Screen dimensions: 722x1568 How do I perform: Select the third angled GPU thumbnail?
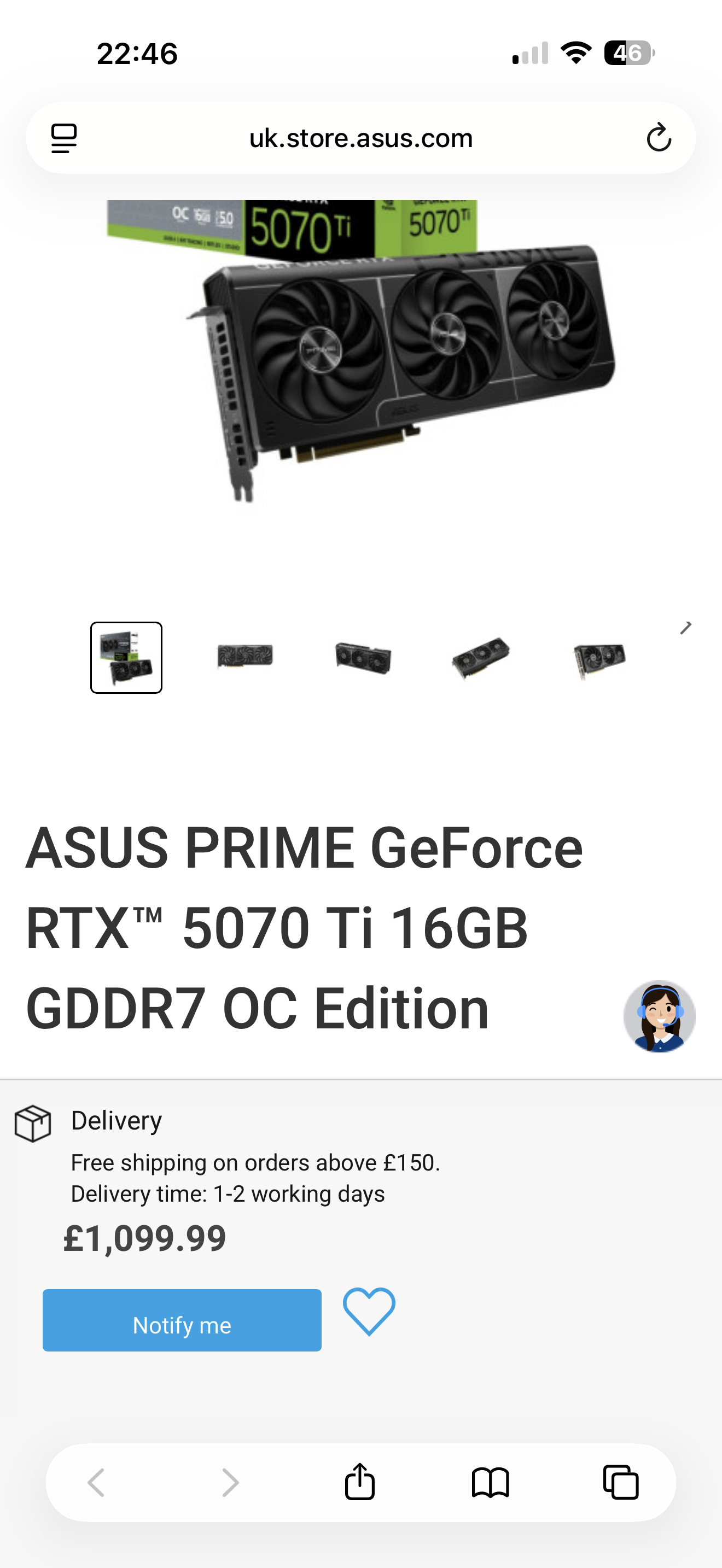tap(363, 657)
